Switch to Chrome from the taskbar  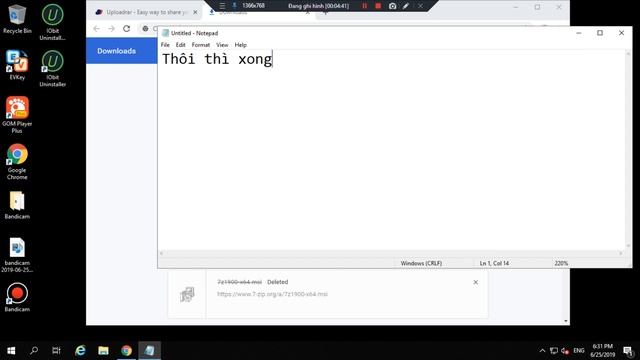point(127,351)
